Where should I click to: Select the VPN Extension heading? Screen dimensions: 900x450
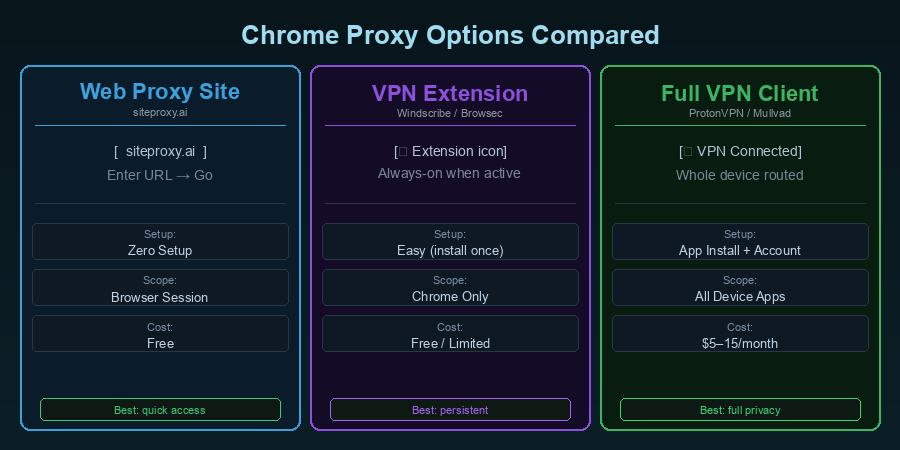[x=450, y=93]
